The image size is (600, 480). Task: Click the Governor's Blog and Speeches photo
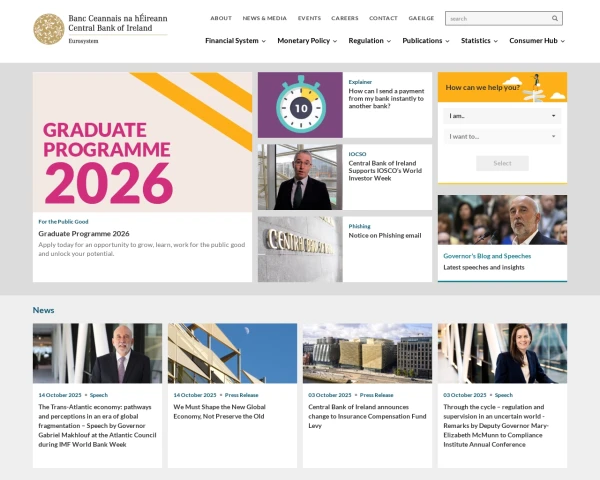point(502,219)
